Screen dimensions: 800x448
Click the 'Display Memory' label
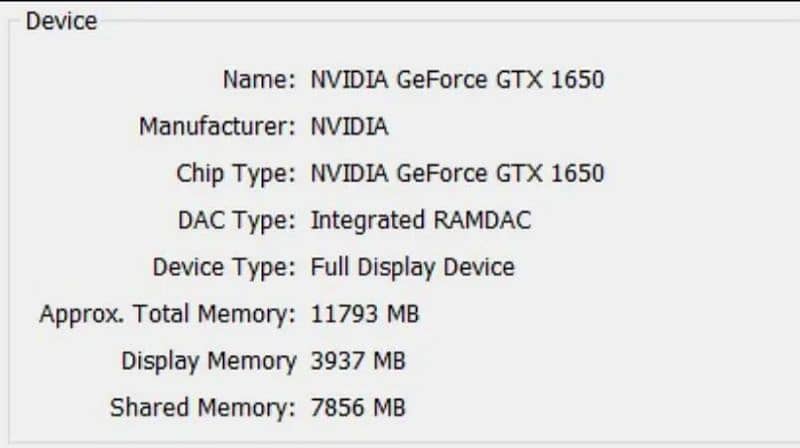click(208, 361)
